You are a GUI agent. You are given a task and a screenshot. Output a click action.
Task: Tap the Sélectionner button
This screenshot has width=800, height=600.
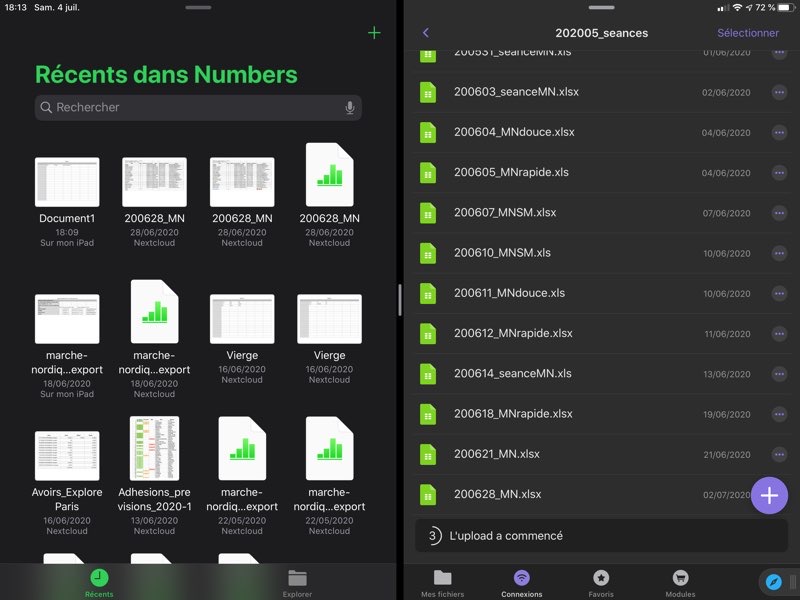pyautogui.click(x=747, y=33)
